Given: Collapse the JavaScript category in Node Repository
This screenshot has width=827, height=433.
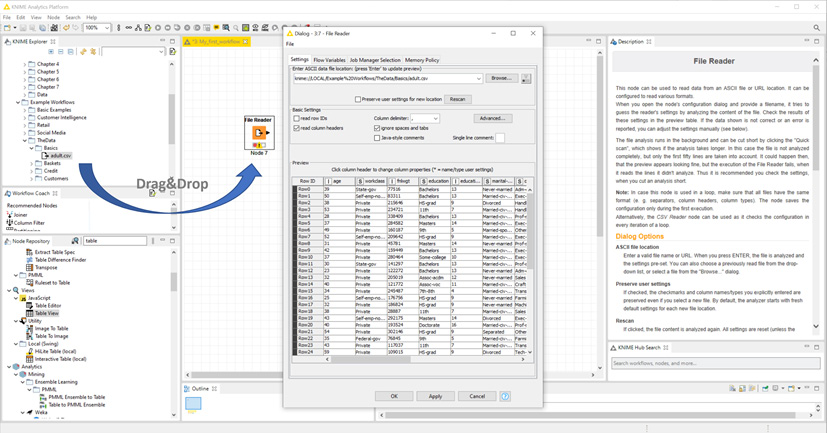Looking at the screenshot, I should [x=16, y=298].
